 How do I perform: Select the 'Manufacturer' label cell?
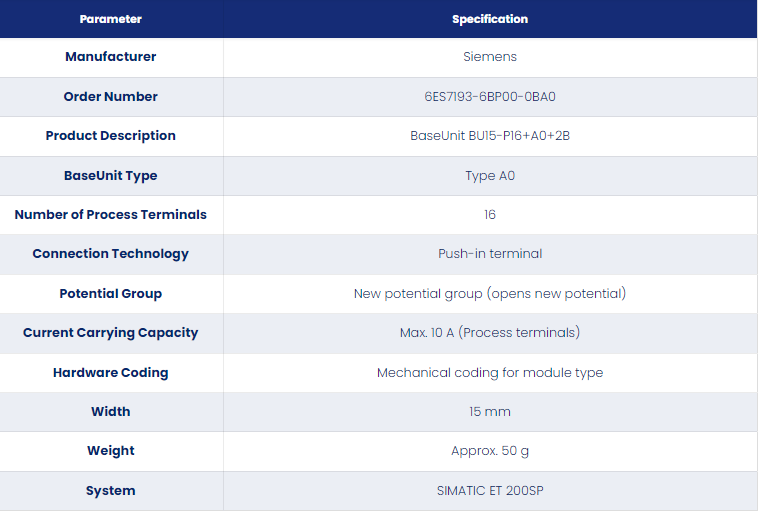(111, 57)
